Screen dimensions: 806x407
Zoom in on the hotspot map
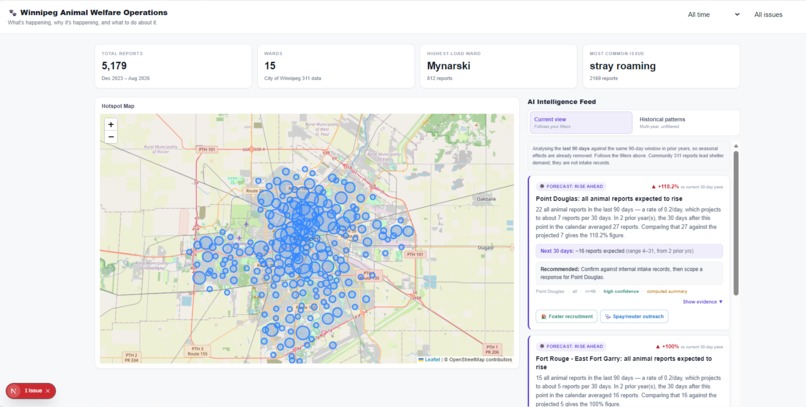point(111,125)
